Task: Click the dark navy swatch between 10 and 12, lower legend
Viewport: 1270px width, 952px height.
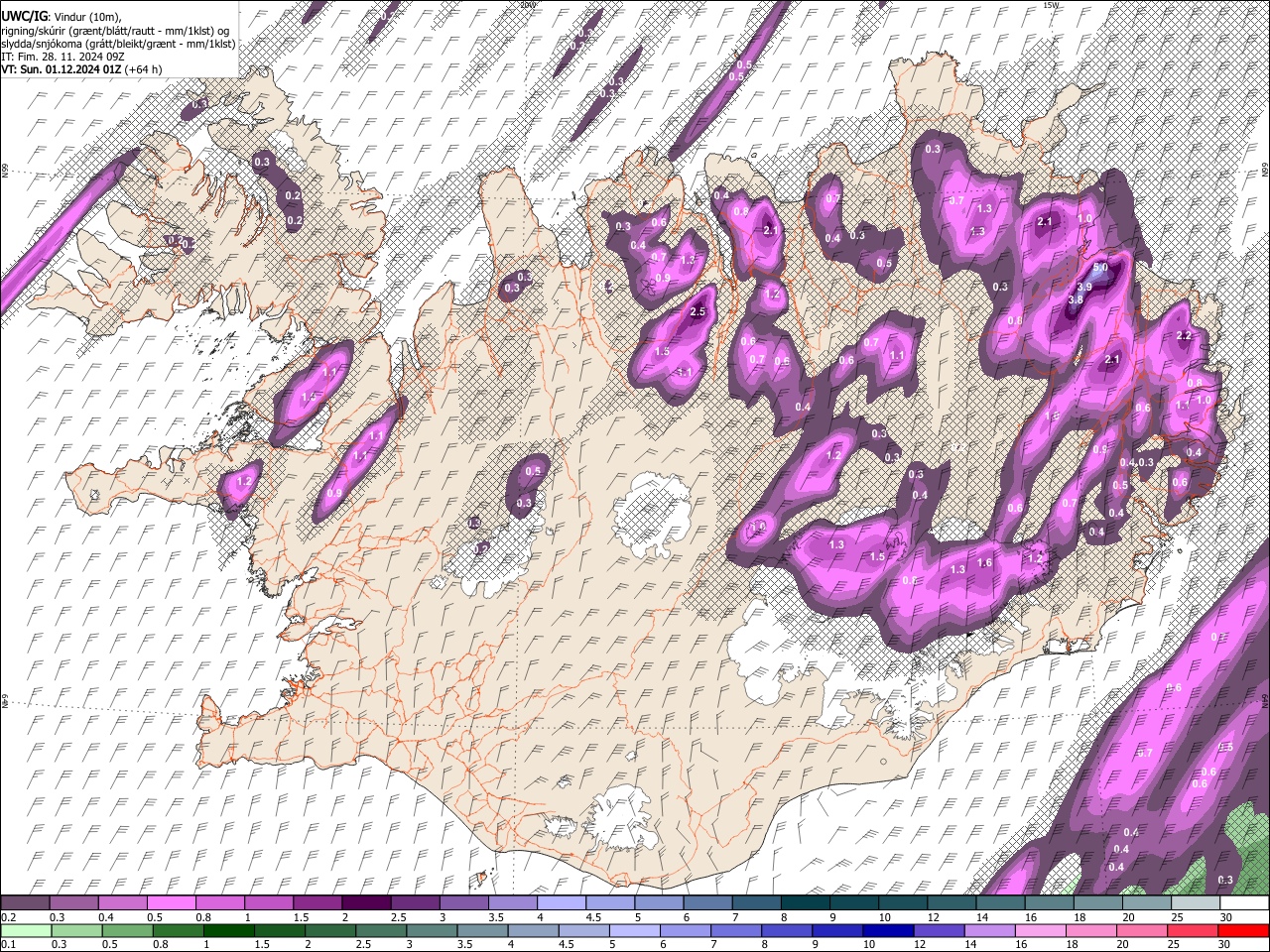Action: point(887,930)
